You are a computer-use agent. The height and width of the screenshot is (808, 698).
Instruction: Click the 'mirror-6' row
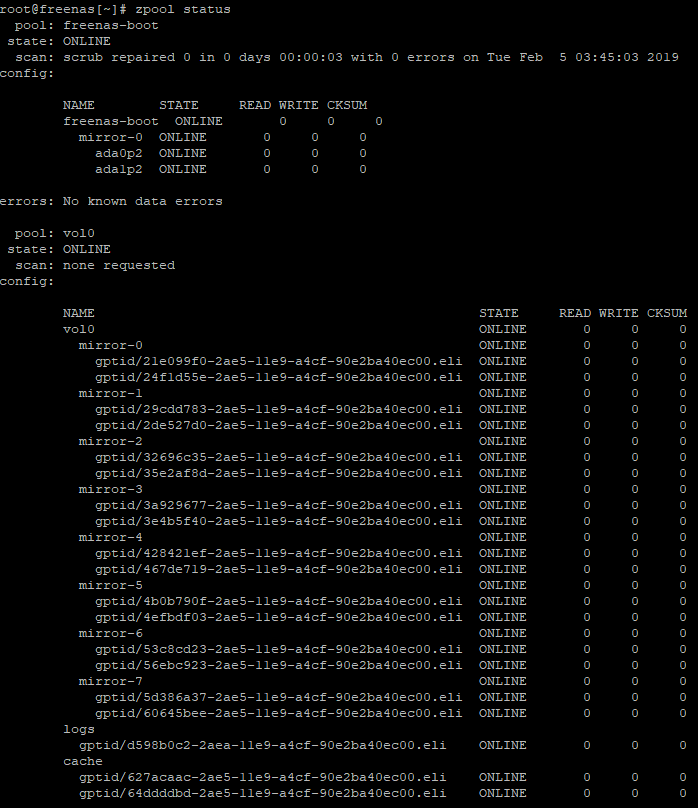[x=382, y=633]
